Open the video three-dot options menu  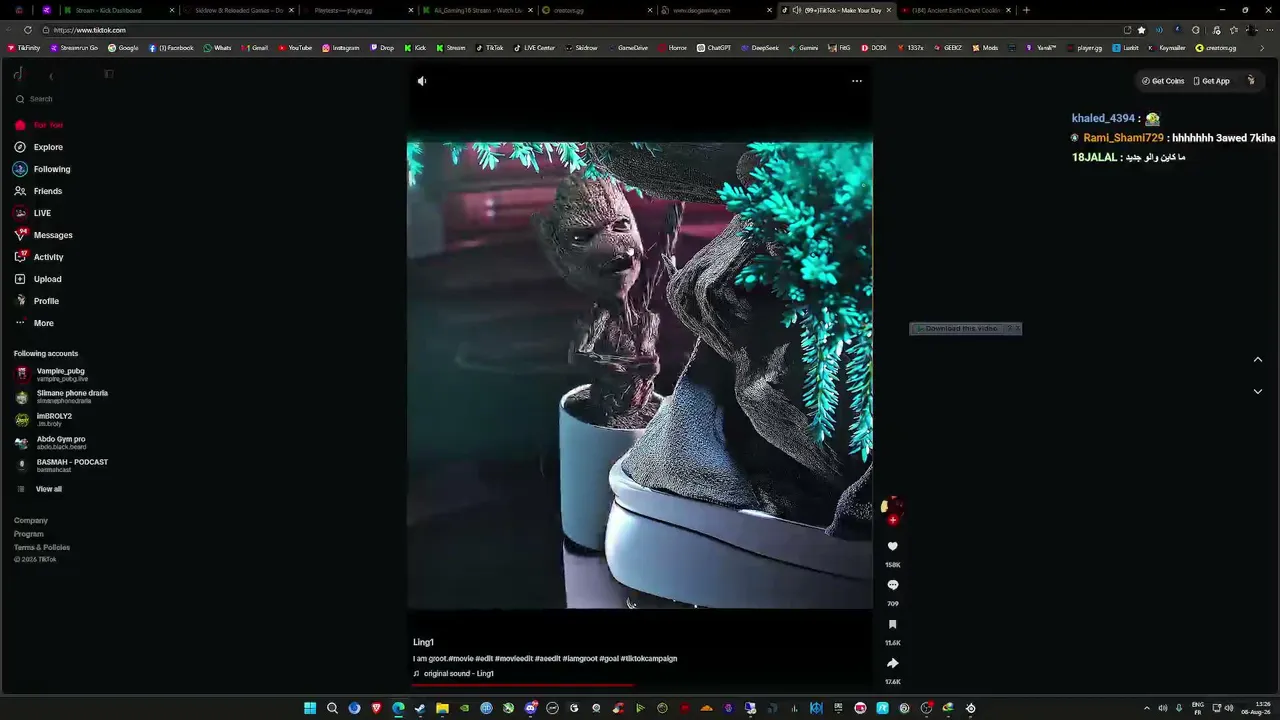[857, 81]
